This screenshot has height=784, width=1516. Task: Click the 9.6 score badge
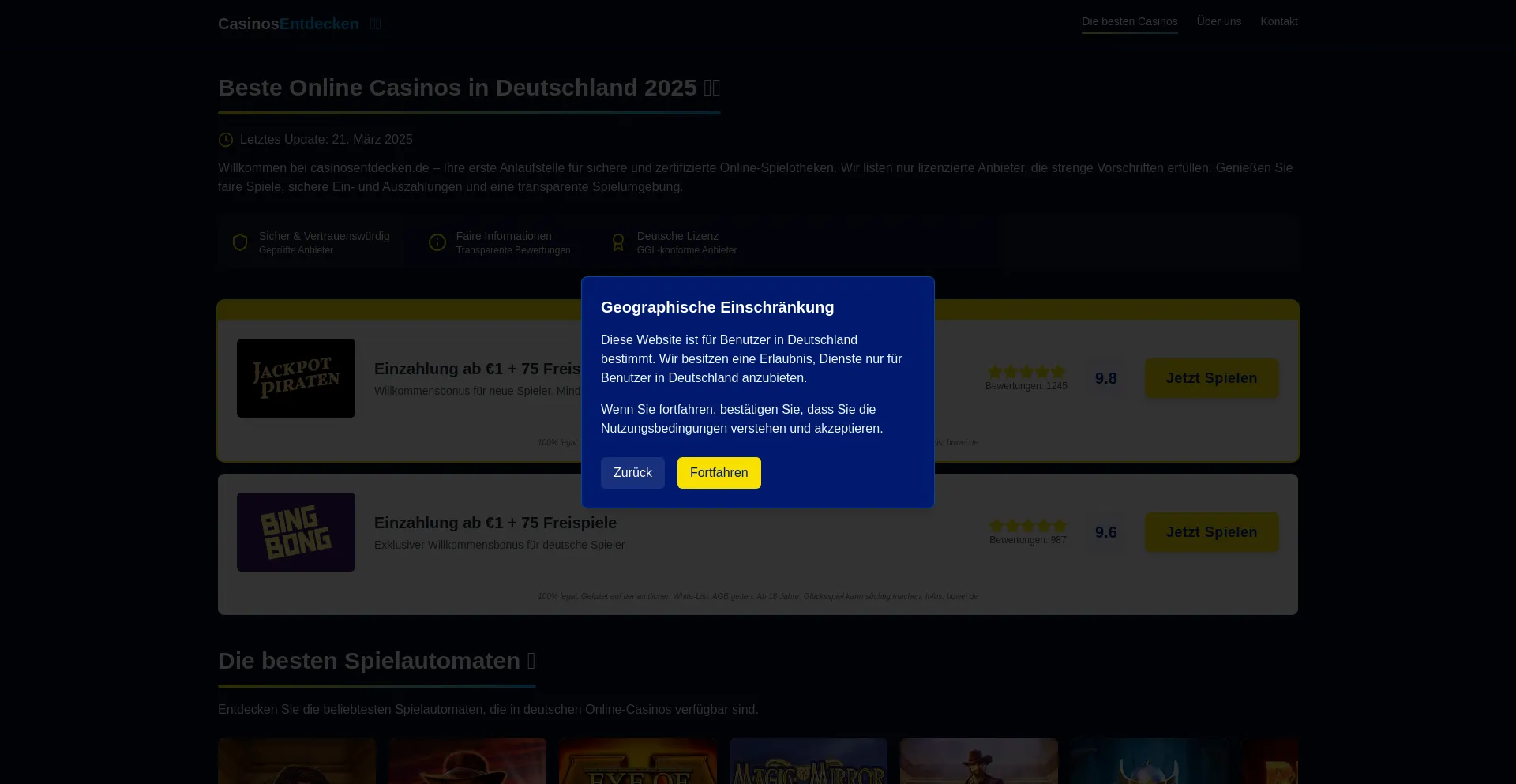click(1105, 532)
